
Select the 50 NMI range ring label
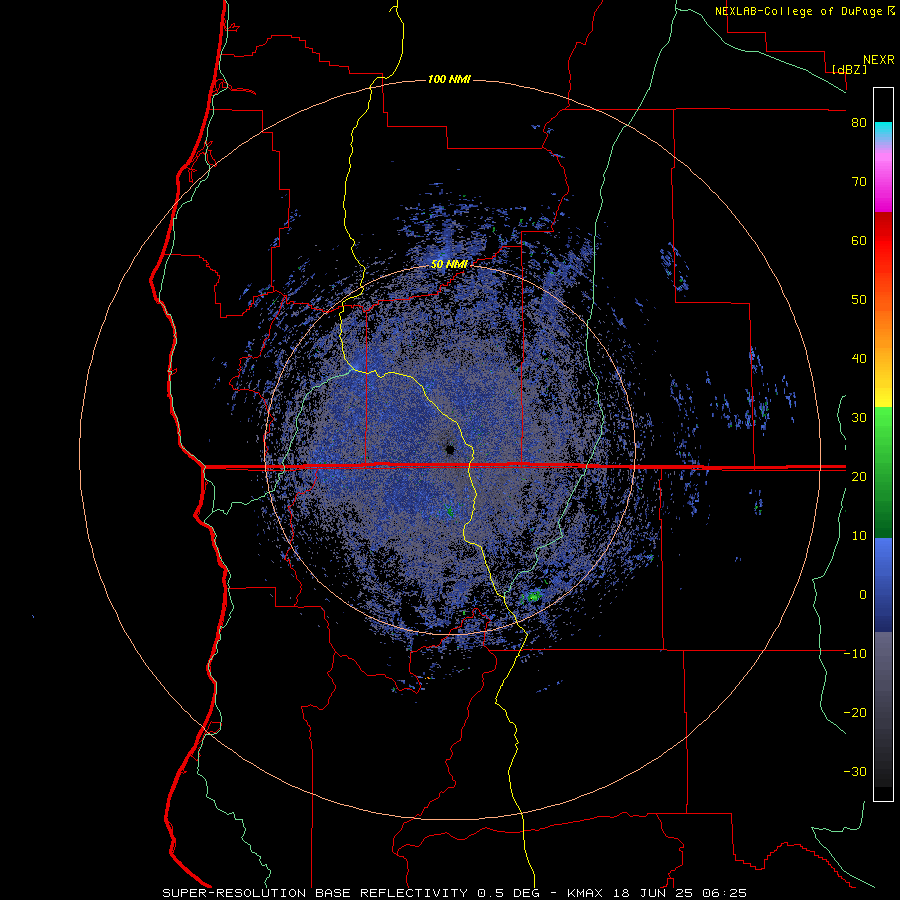[449, 264]
